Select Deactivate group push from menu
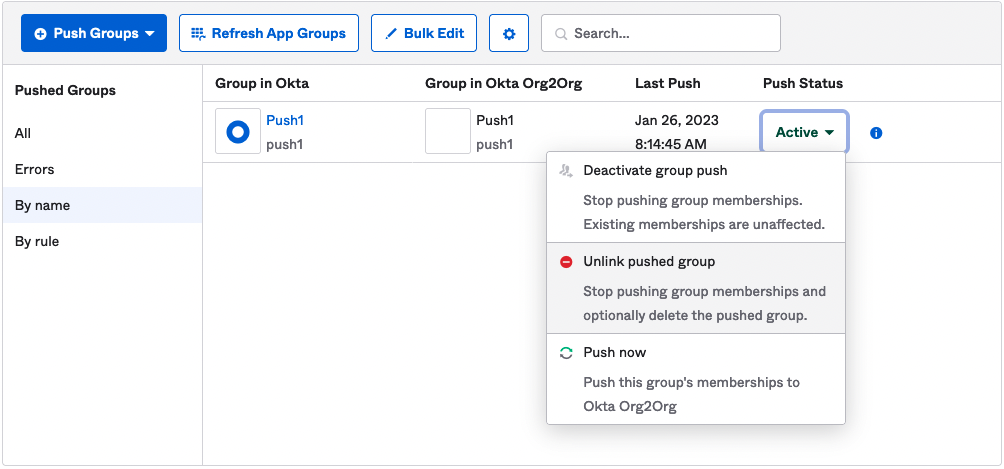This screenshot has width=1004, height=469. click(655, 171)
